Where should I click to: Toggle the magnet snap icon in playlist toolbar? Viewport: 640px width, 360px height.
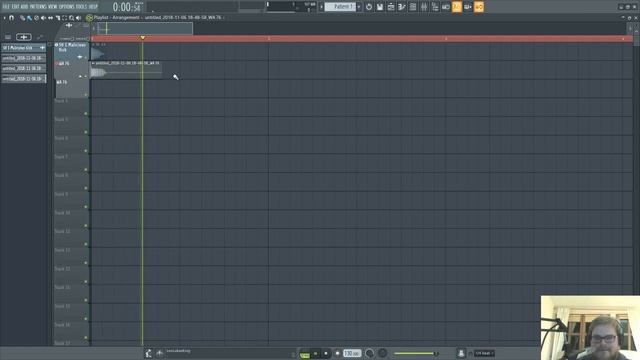(x=11, y=18)
